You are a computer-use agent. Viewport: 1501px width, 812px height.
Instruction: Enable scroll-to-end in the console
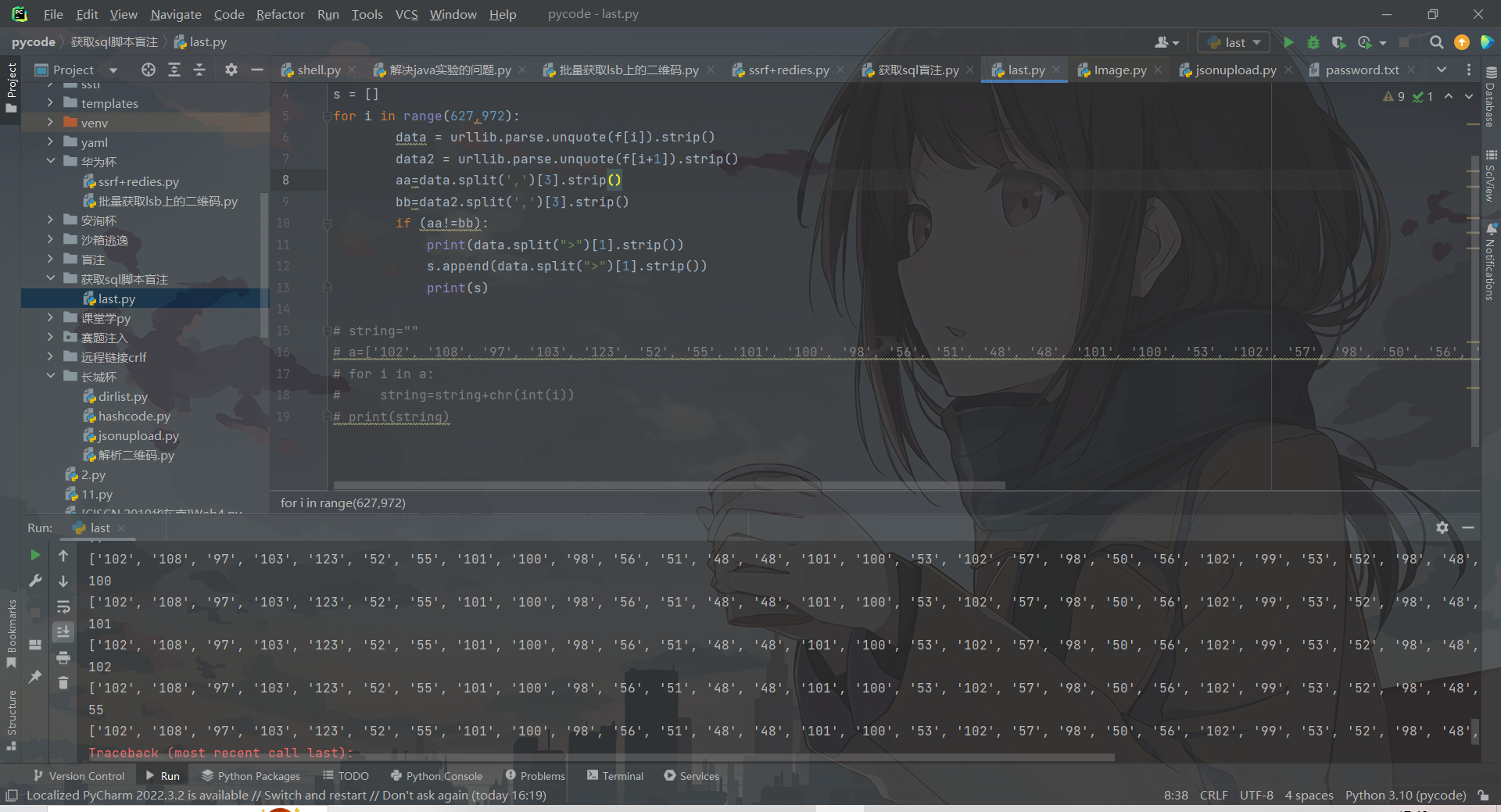click(x=63, y=631)
